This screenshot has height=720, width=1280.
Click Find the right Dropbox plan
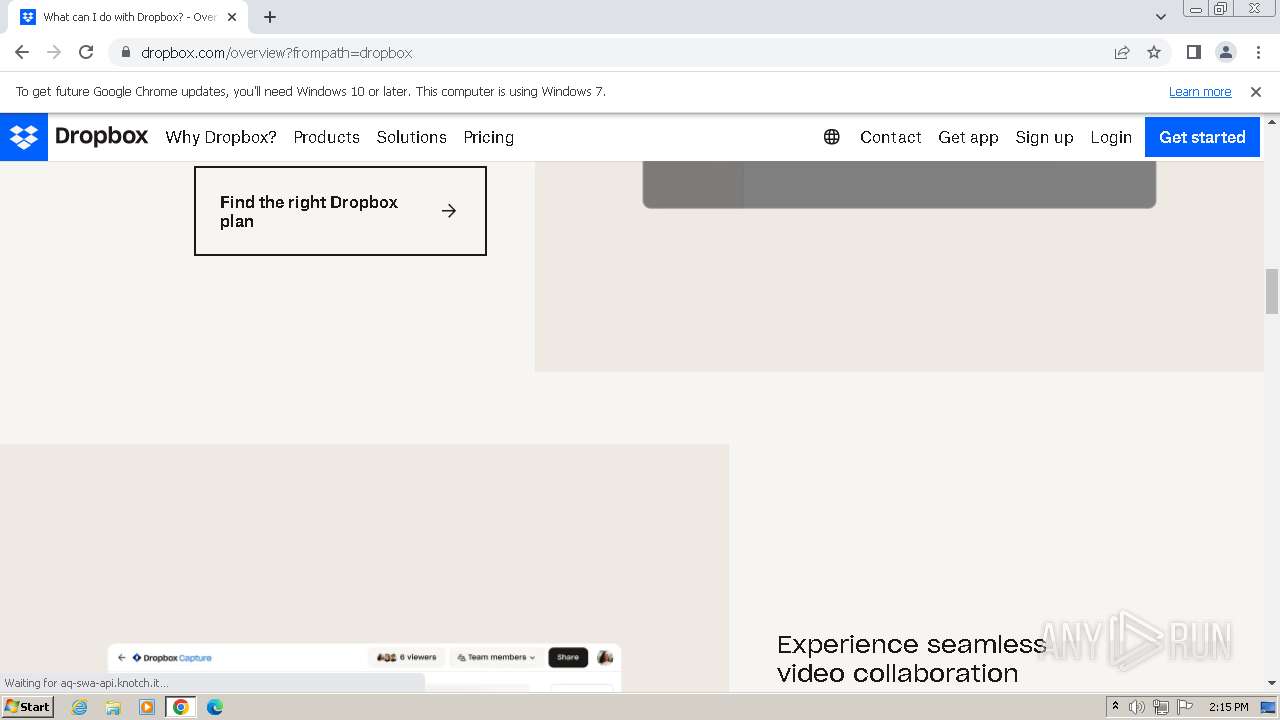[340, 211]
